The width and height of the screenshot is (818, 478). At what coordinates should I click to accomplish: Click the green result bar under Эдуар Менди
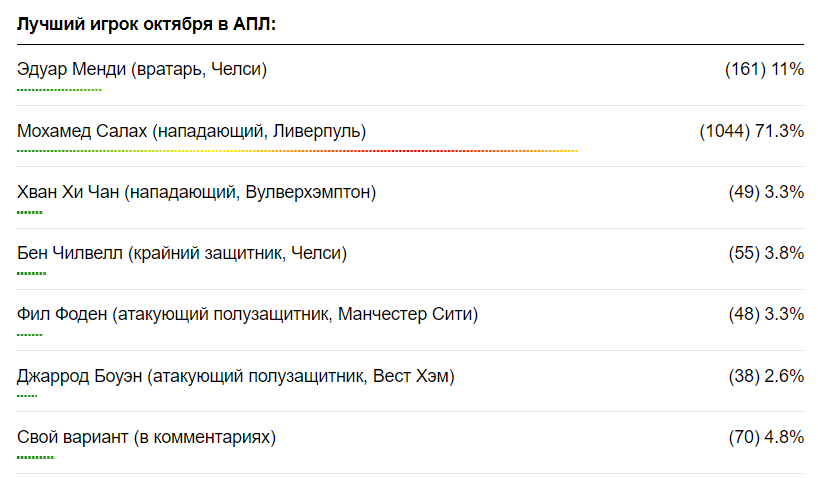pyautogui.click(x=59, y=90)
